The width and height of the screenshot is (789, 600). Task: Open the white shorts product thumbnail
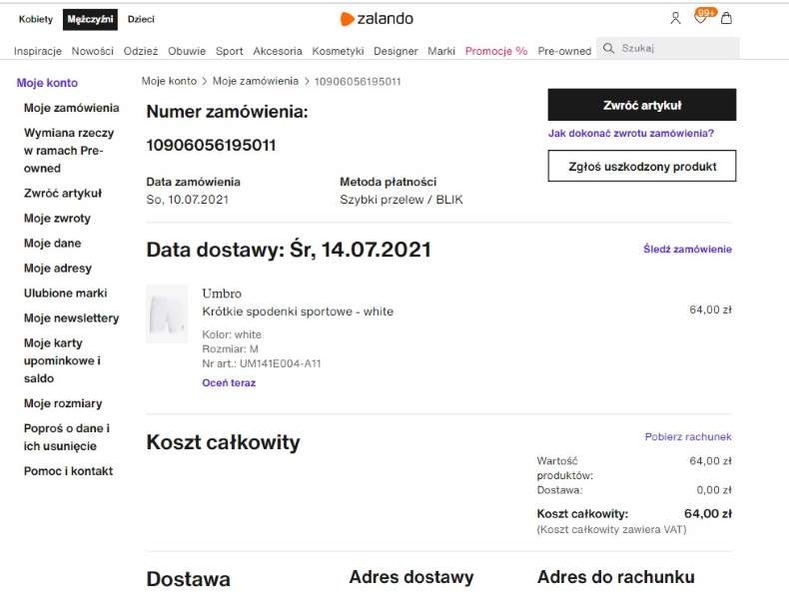167,314
